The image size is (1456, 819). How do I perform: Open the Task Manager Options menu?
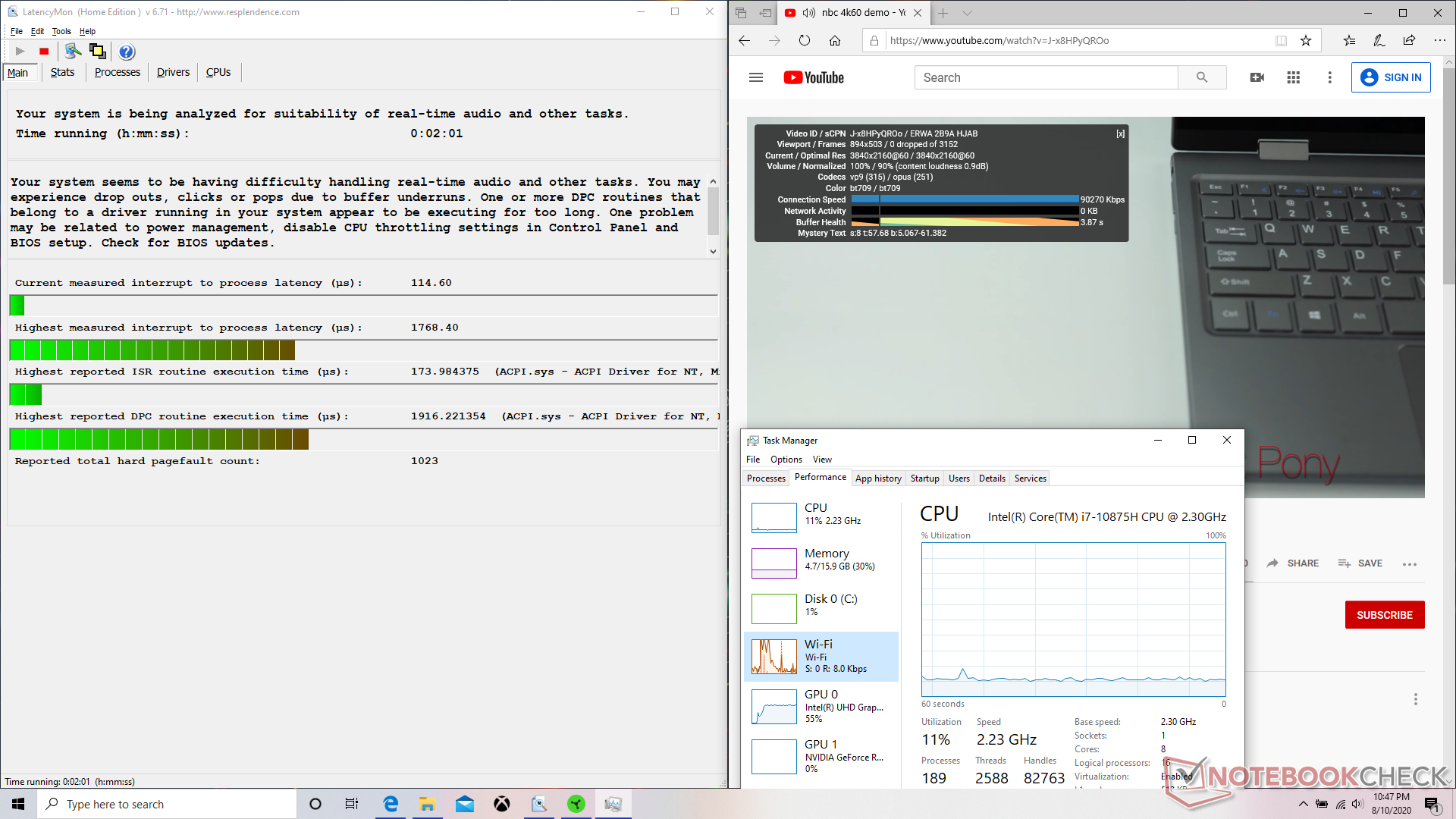point(786,460)
